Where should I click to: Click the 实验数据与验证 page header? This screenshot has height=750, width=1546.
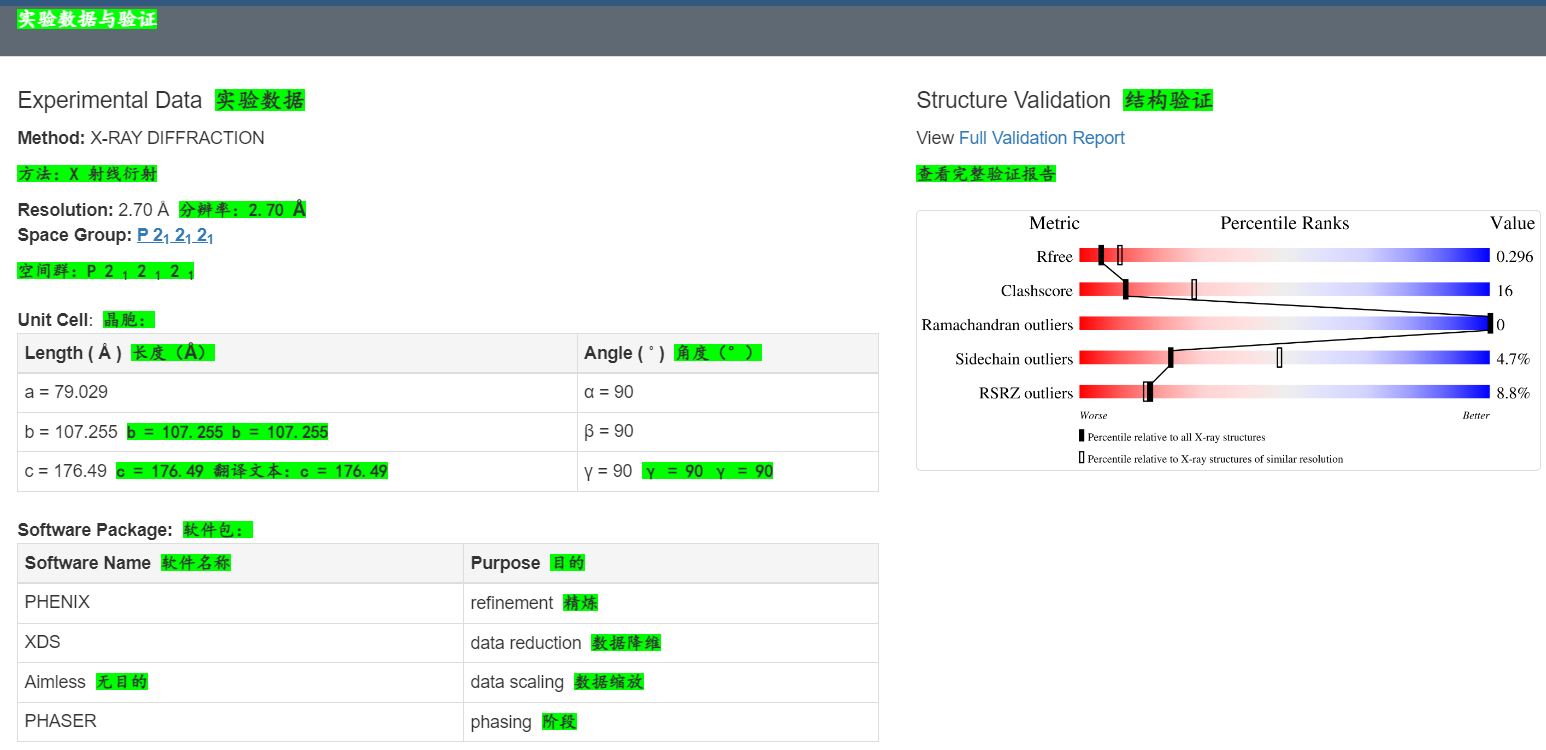(x=87, y=19)
